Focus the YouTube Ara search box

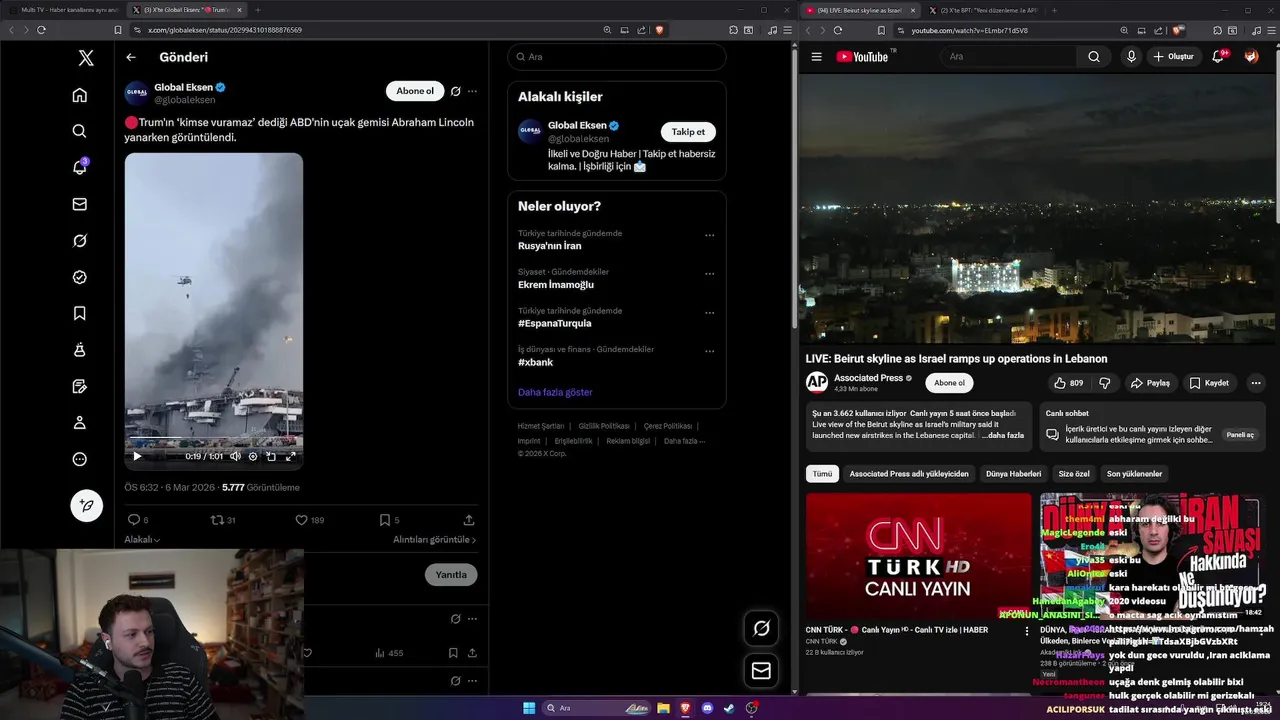(1008, 57)
